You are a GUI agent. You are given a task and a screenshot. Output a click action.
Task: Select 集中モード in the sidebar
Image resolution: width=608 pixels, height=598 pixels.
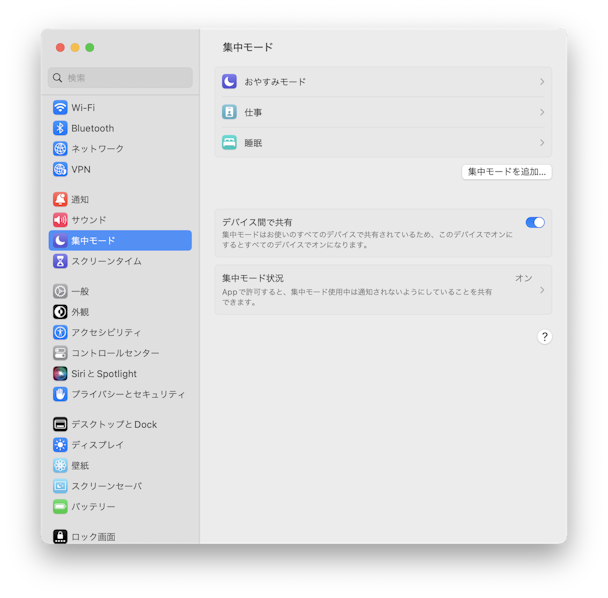(x=120, y=240)
